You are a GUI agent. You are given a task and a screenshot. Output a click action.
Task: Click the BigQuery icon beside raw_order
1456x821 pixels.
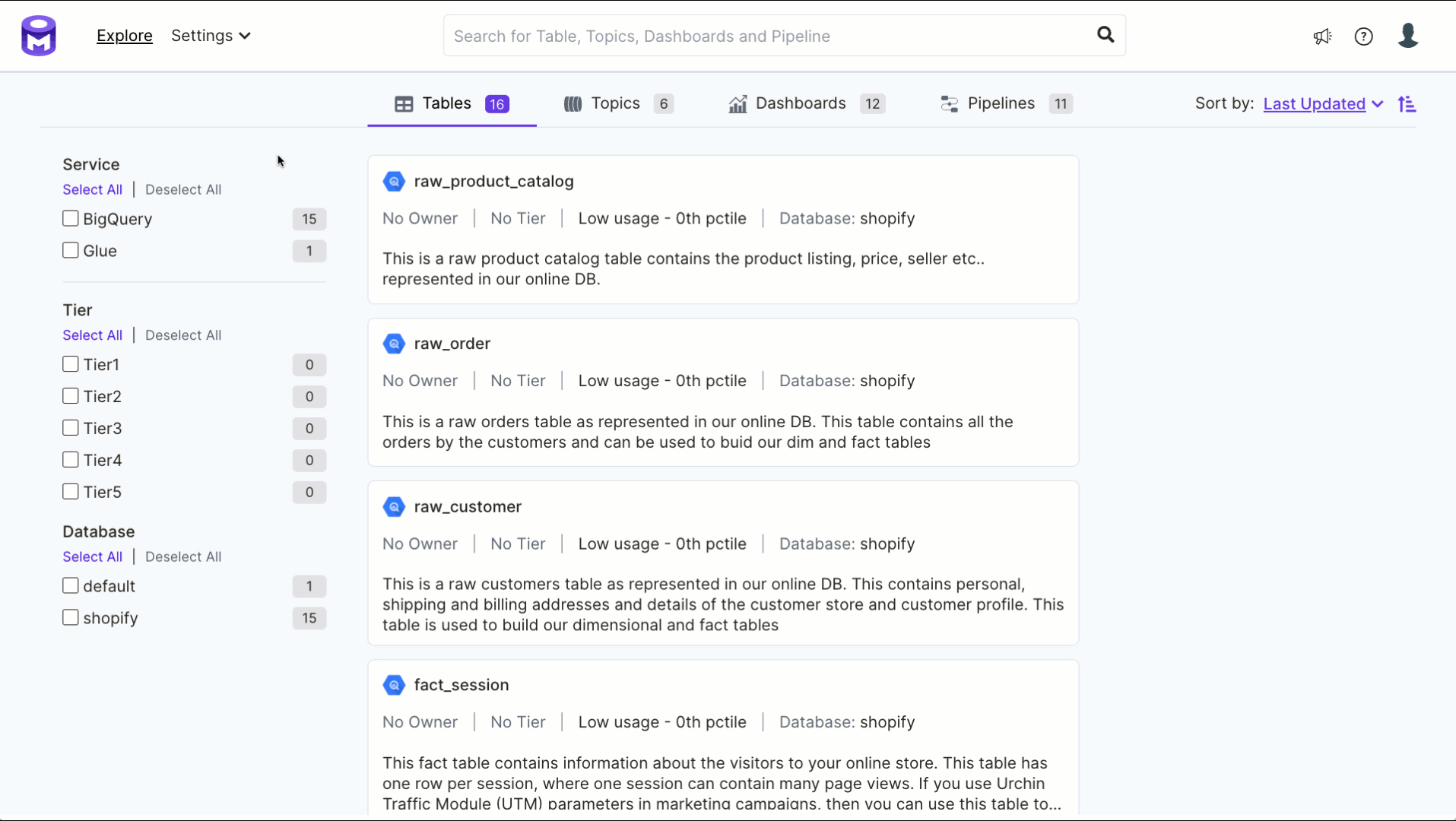click(394, 344)
